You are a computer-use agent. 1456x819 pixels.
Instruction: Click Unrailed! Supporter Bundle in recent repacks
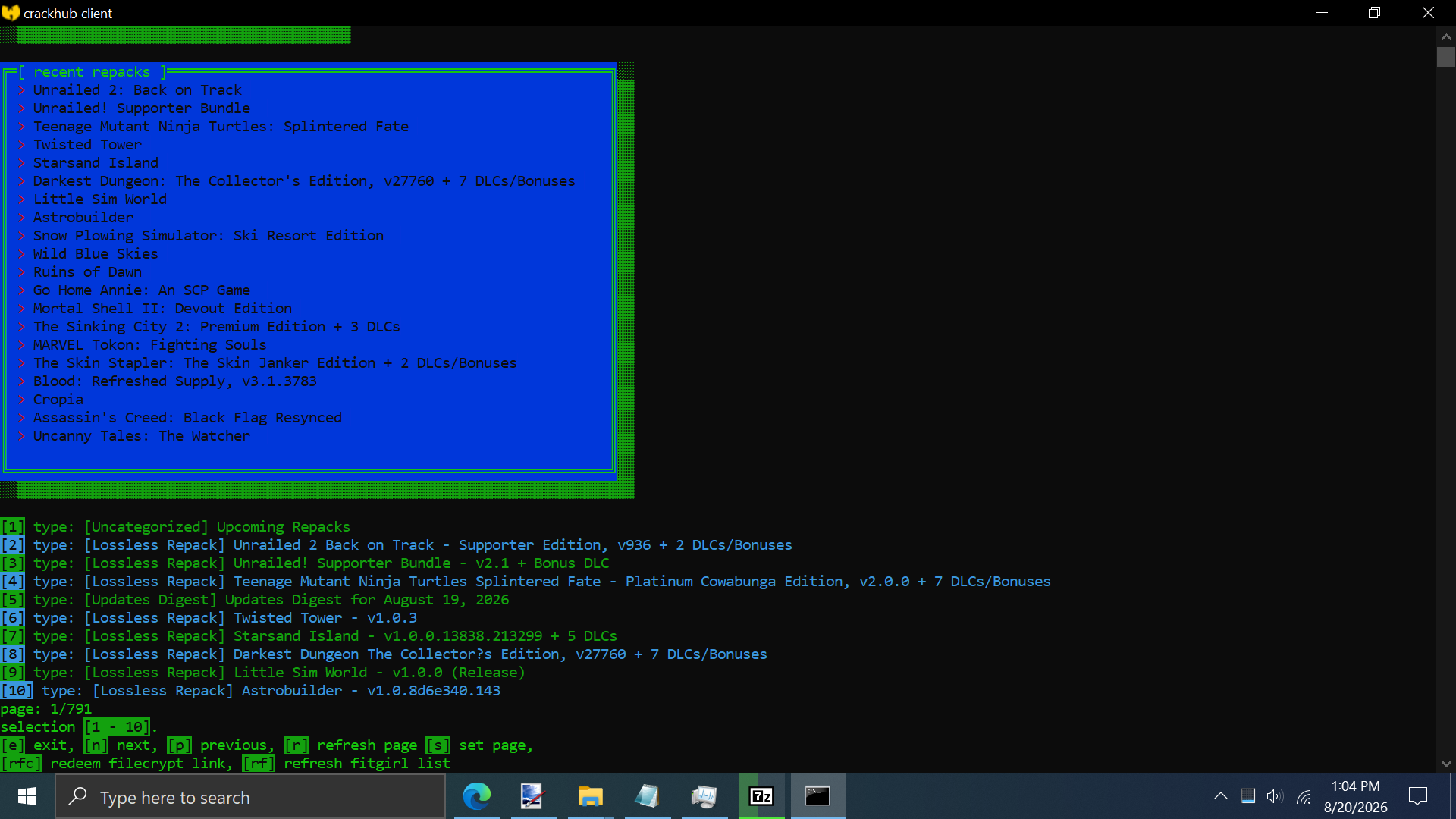[141, 108]
